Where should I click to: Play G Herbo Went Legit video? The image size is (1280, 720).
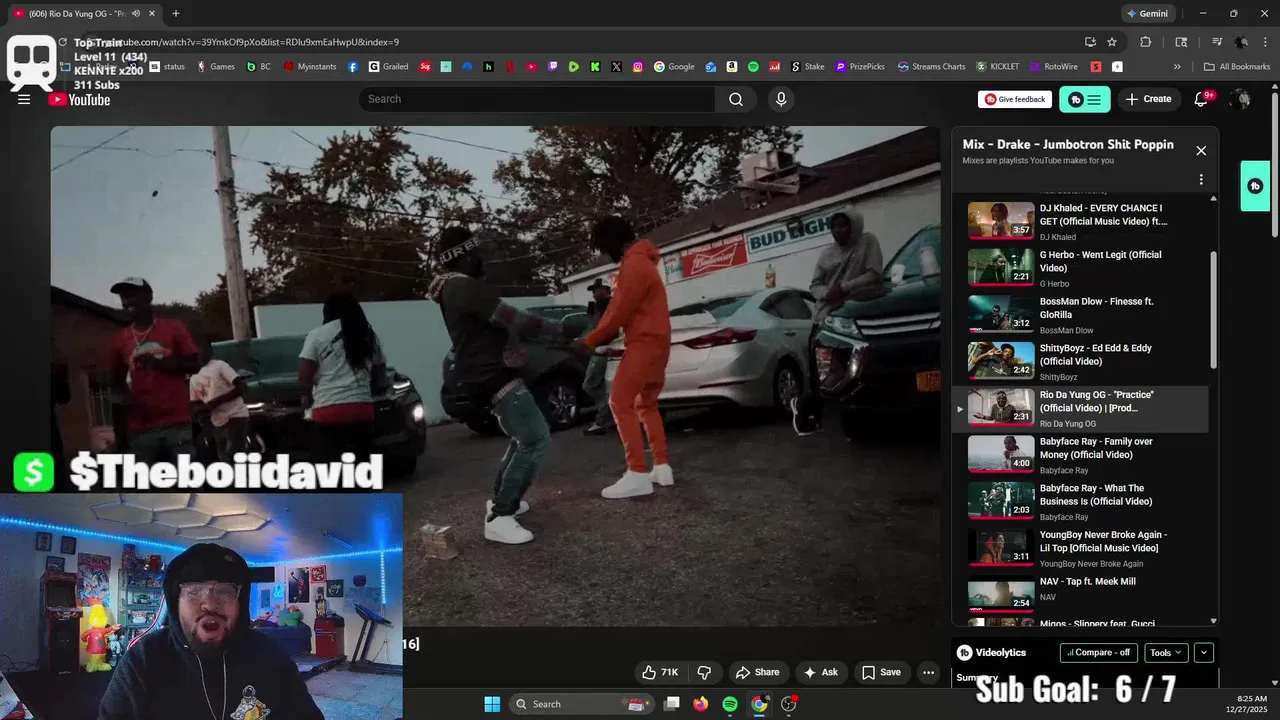click(x=1080, y=268)
